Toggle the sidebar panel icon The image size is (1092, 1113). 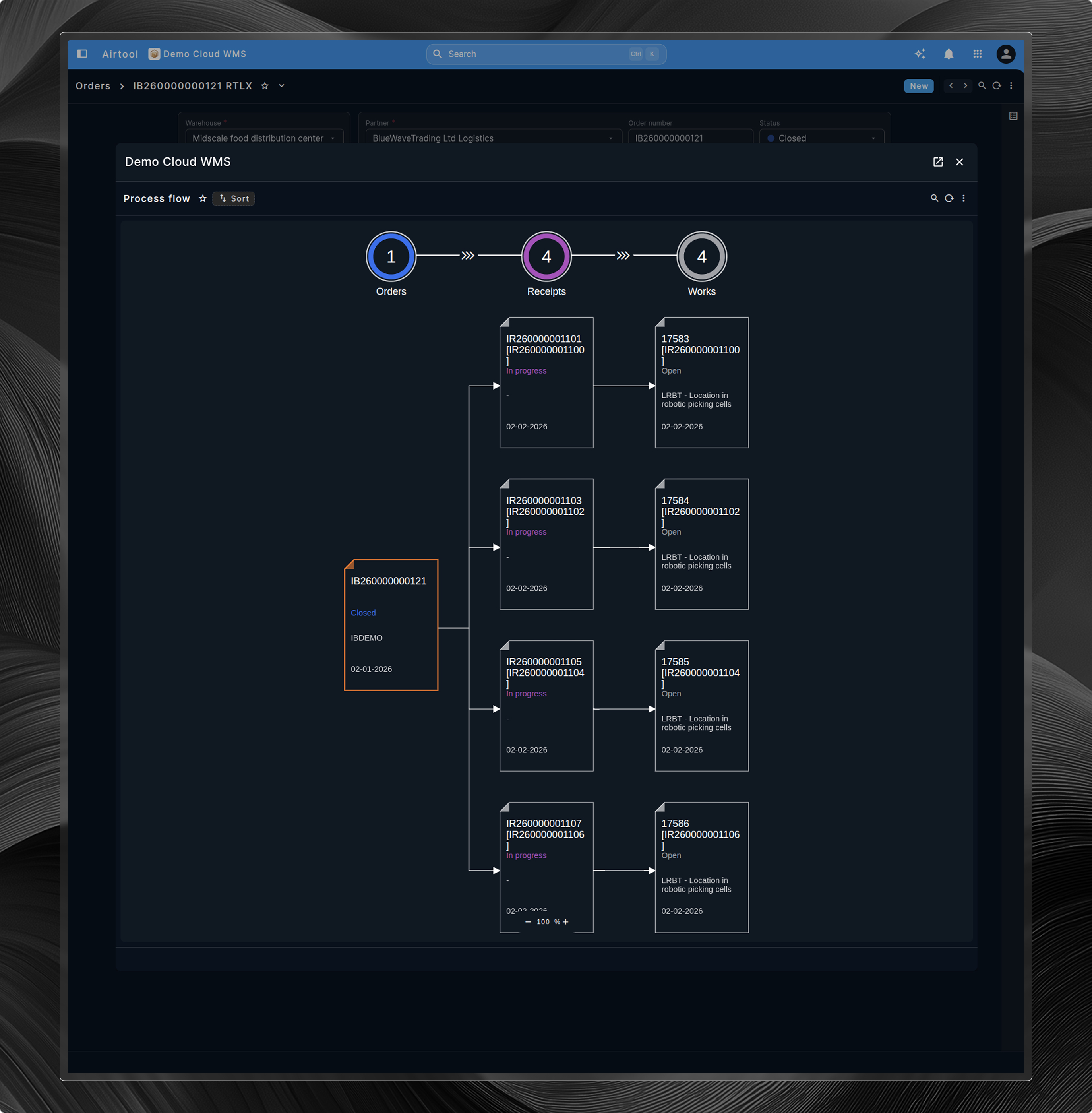coord(82,54)
